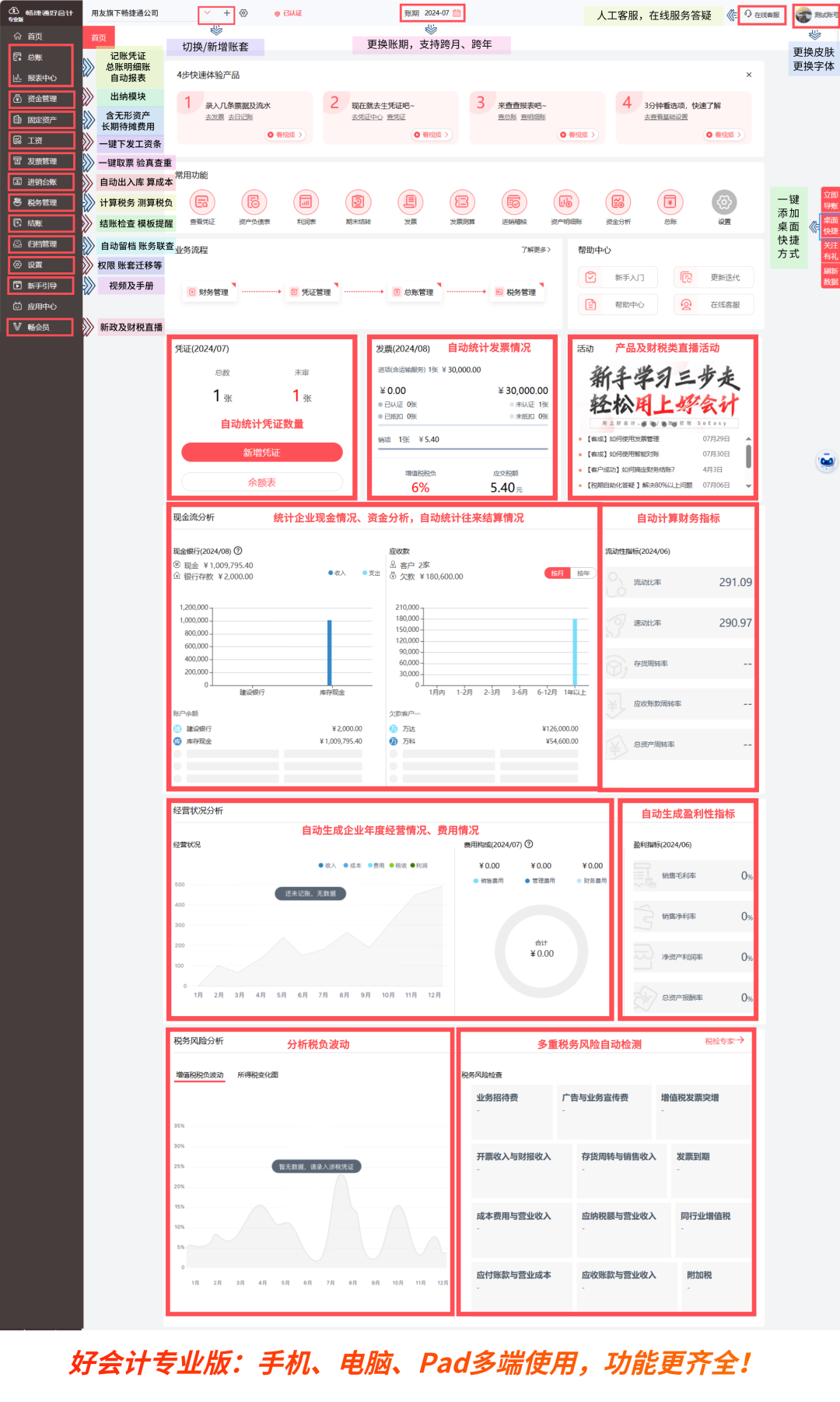Viewport: 840px width, 1402px height.
Task: Open 进销台账 in the sidebar
Action: pyautogui.click(x=42, y=182)
